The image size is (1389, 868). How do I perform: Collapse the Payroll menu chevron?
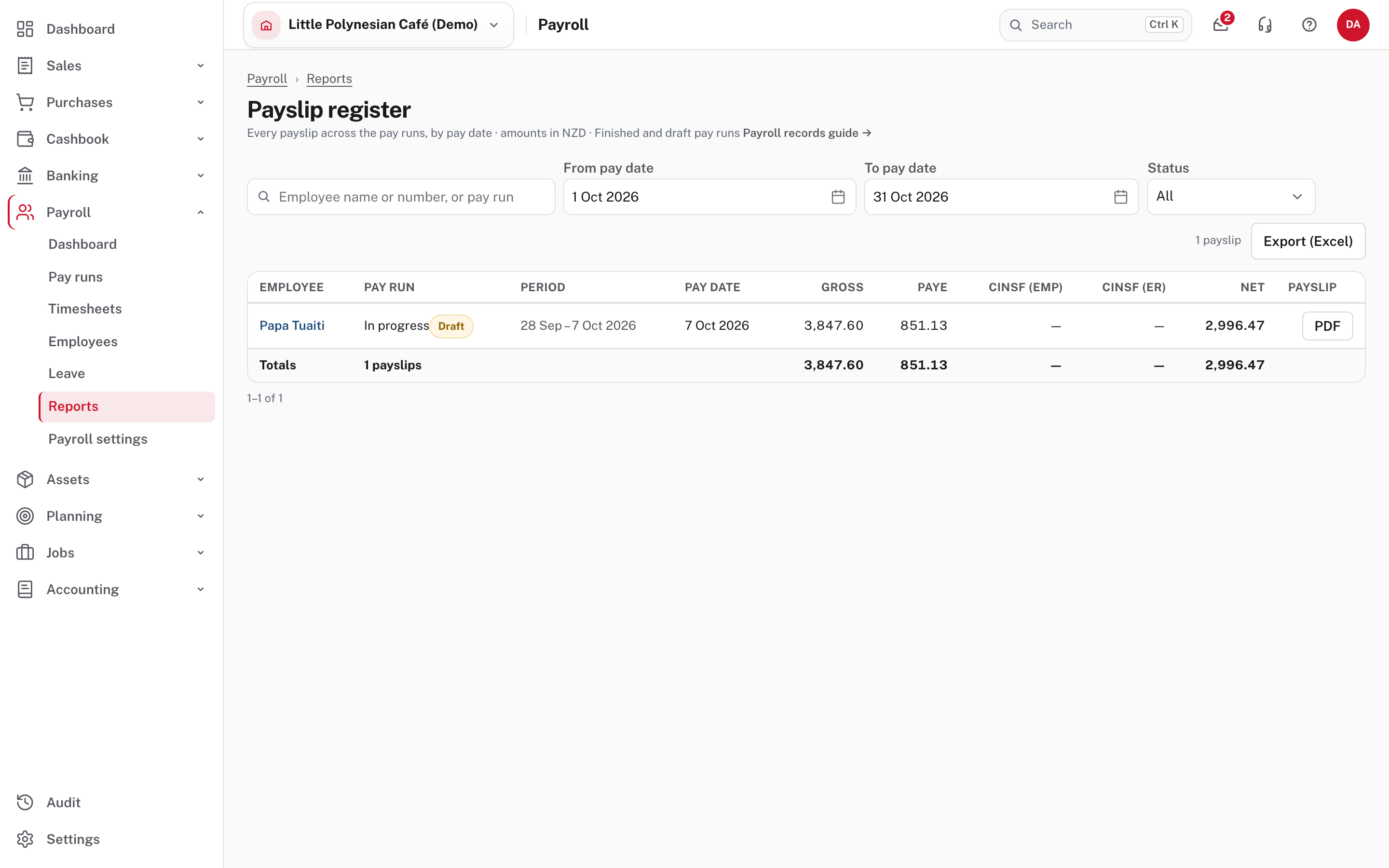(200, 212)
